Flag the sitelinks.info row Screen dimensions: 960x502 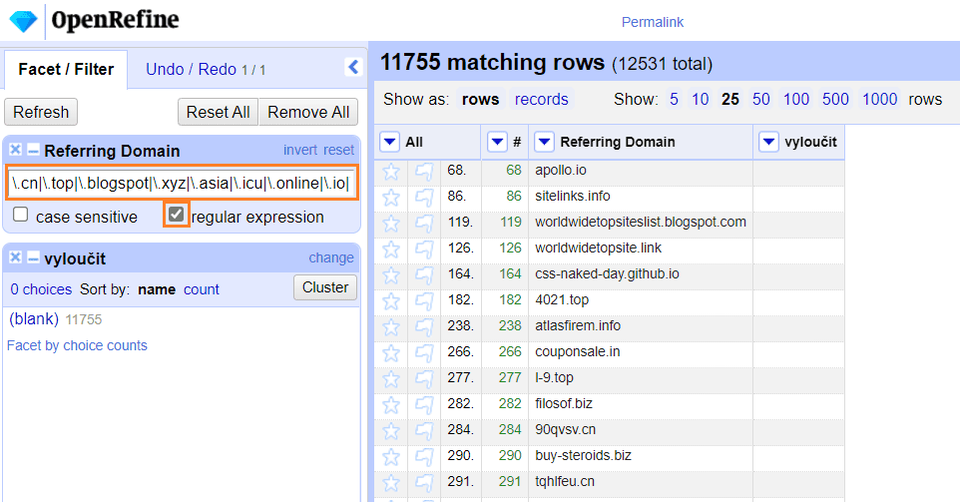click(424, 196)
